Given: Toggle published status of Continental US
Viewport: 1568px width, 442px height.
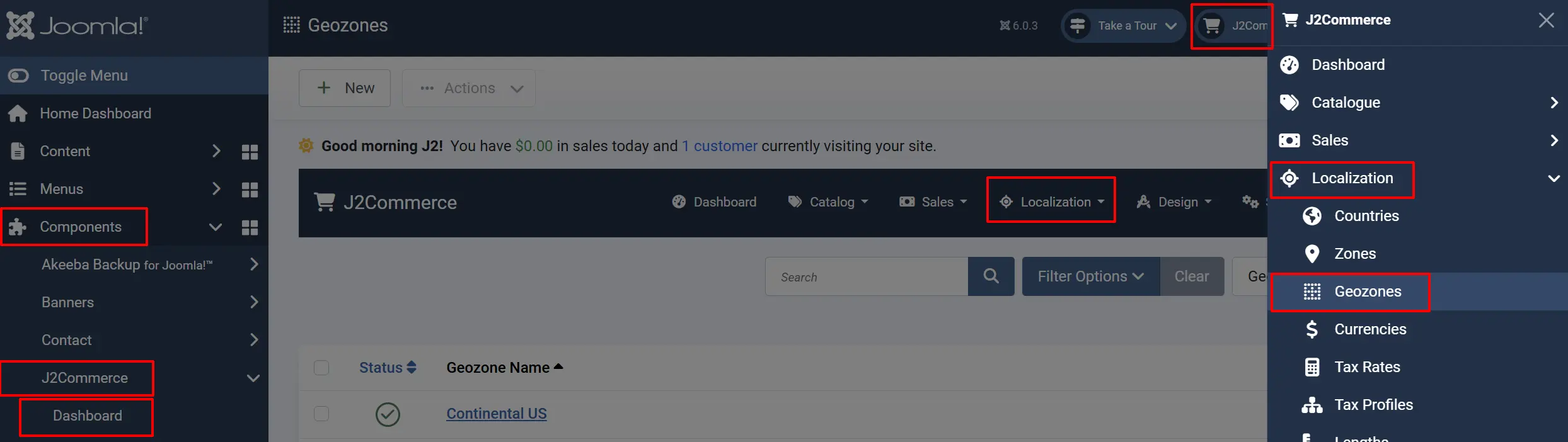Looking at the screenshot, I should click(388, 414).
